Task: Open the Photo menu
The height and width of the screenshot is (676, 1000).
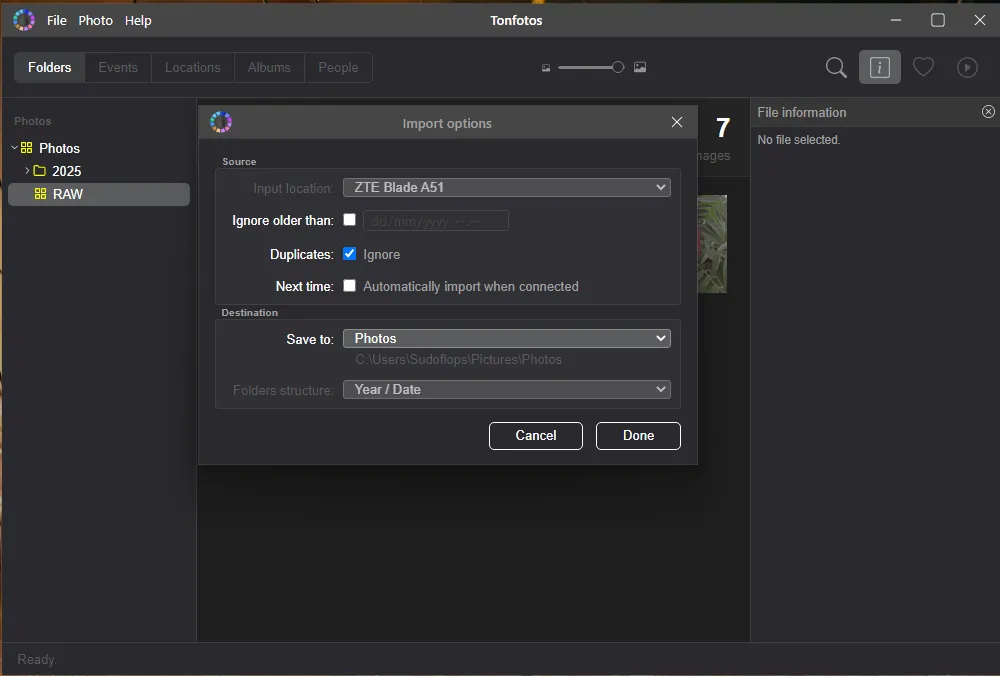Action: 95,20
